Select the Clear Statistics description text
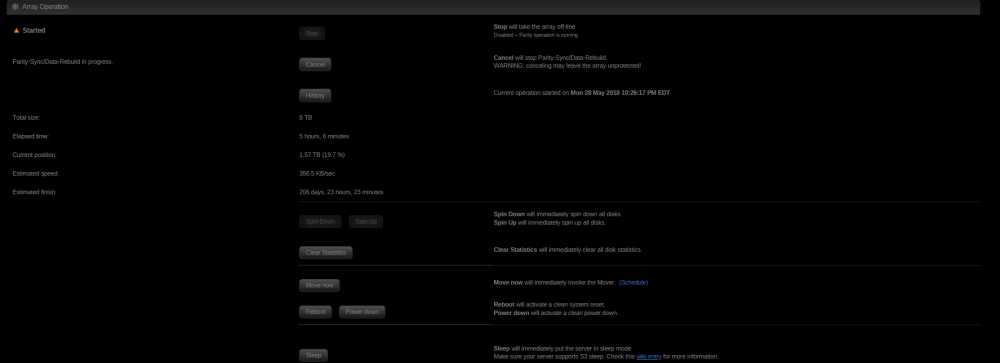Viewport: 1000px width, 363px height. tap(568, 250)
